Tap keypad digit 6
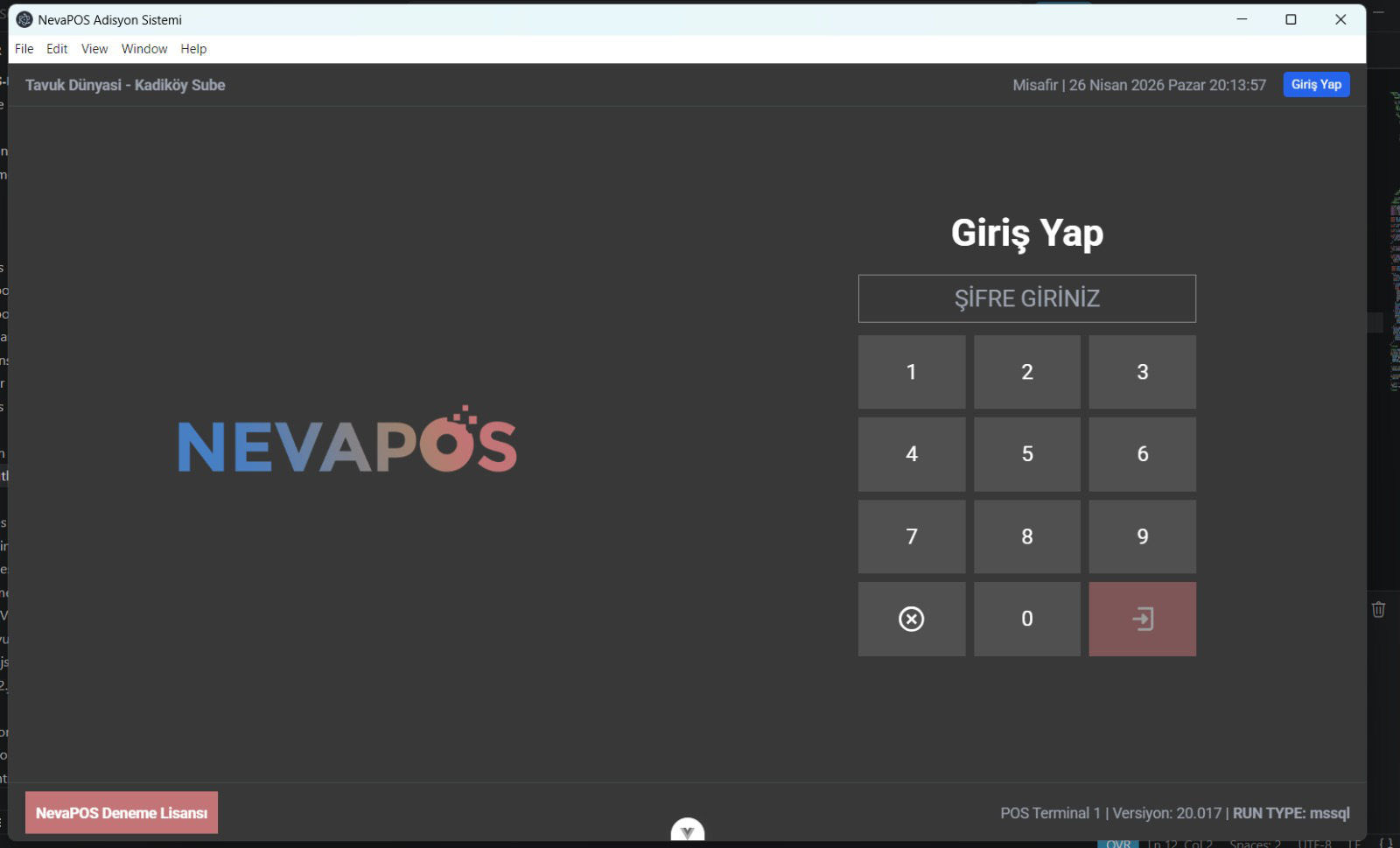Image resolution: width=1400 pixels, height=848 pixels. pyautogui.click(x=1142, y=454)
